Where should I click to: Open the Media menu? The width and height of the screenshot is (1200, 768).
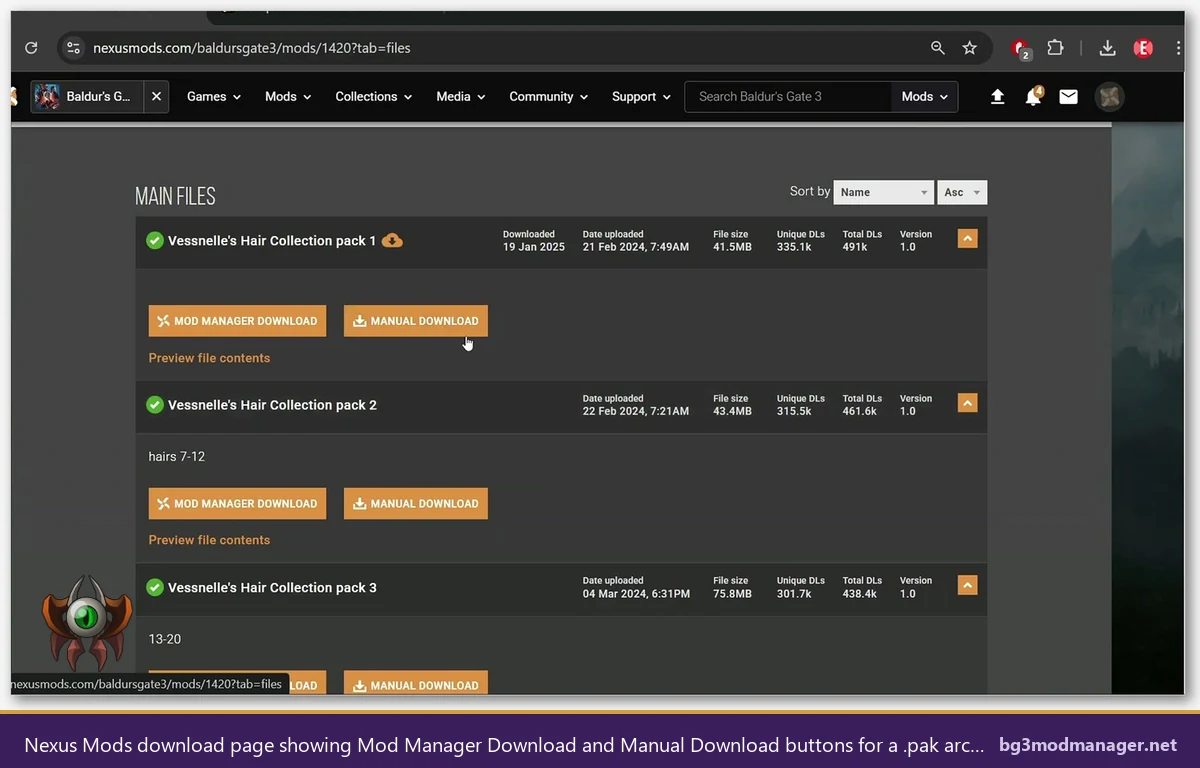pos(461,97)
